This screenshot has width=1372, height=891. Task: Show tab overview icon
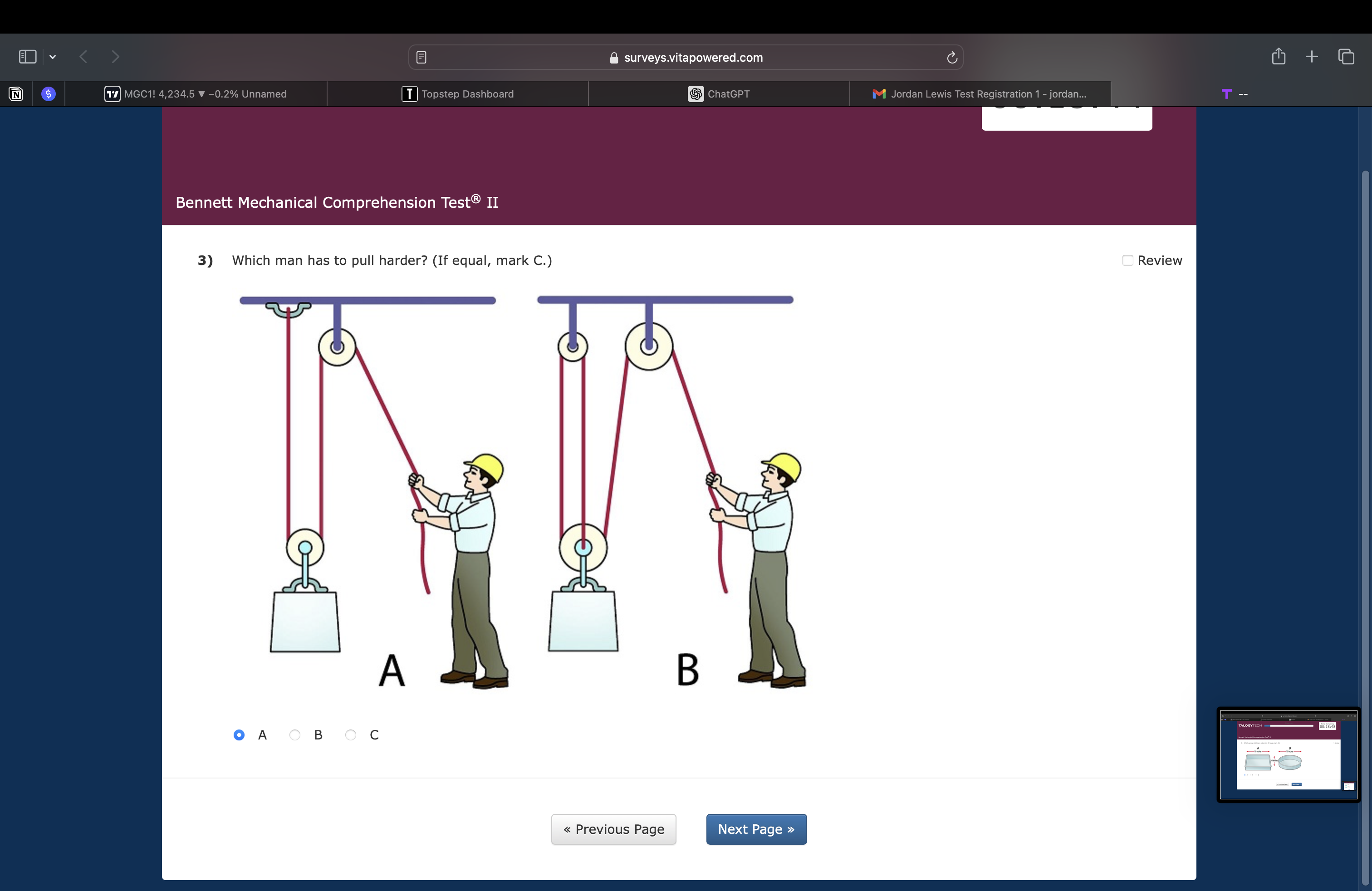(1346, 56)
